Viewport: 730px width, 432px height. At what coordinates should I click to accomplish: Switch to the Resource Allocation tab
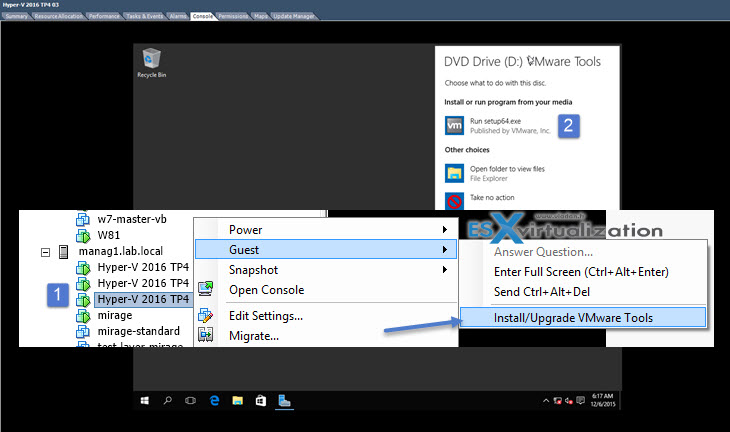[59, 16]
